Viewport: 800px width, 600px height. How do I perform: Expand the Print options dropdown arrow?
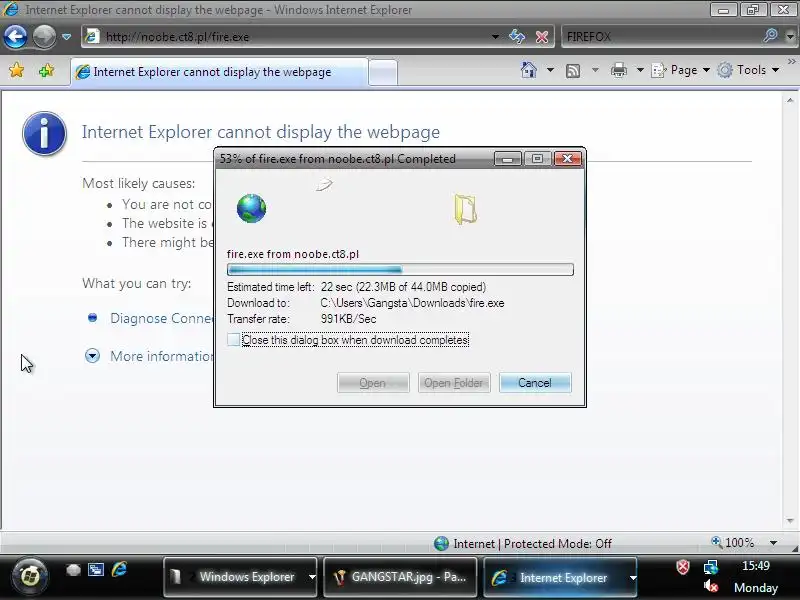(x=640, y=70)
